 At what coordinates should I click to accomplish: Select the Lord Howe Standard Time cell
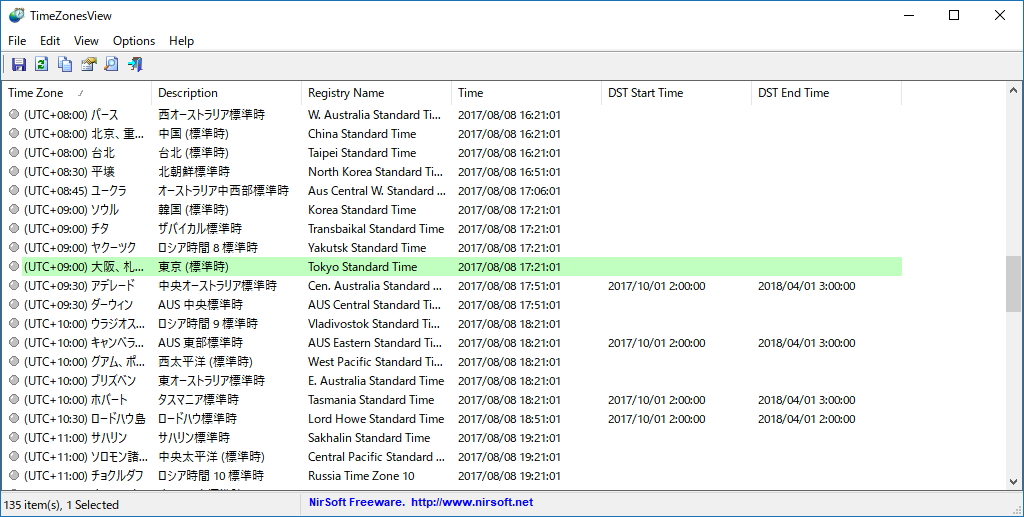pyautogui.click(x=376, y=418)
